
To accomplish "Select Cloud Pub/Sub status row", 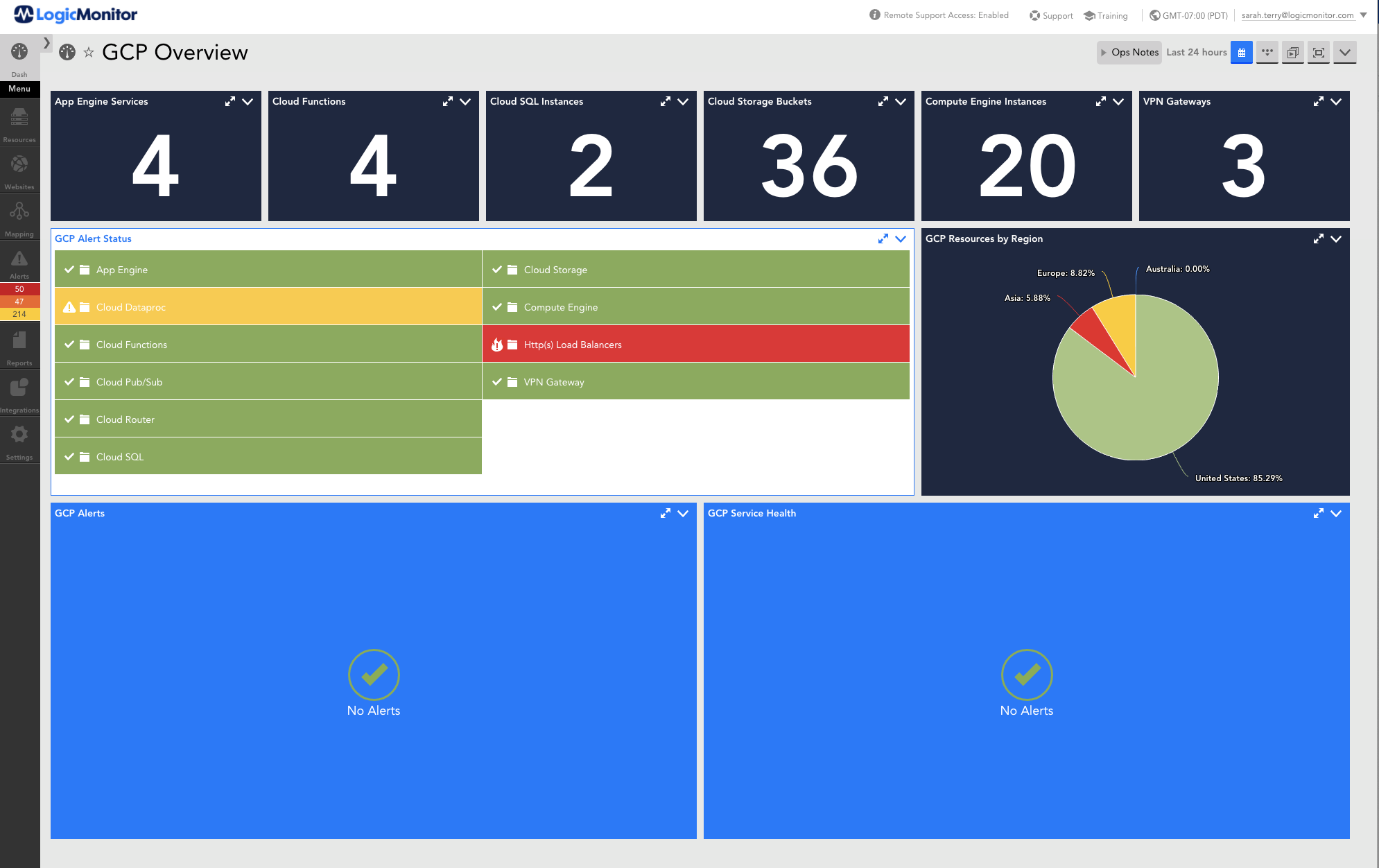I will 268,381.
